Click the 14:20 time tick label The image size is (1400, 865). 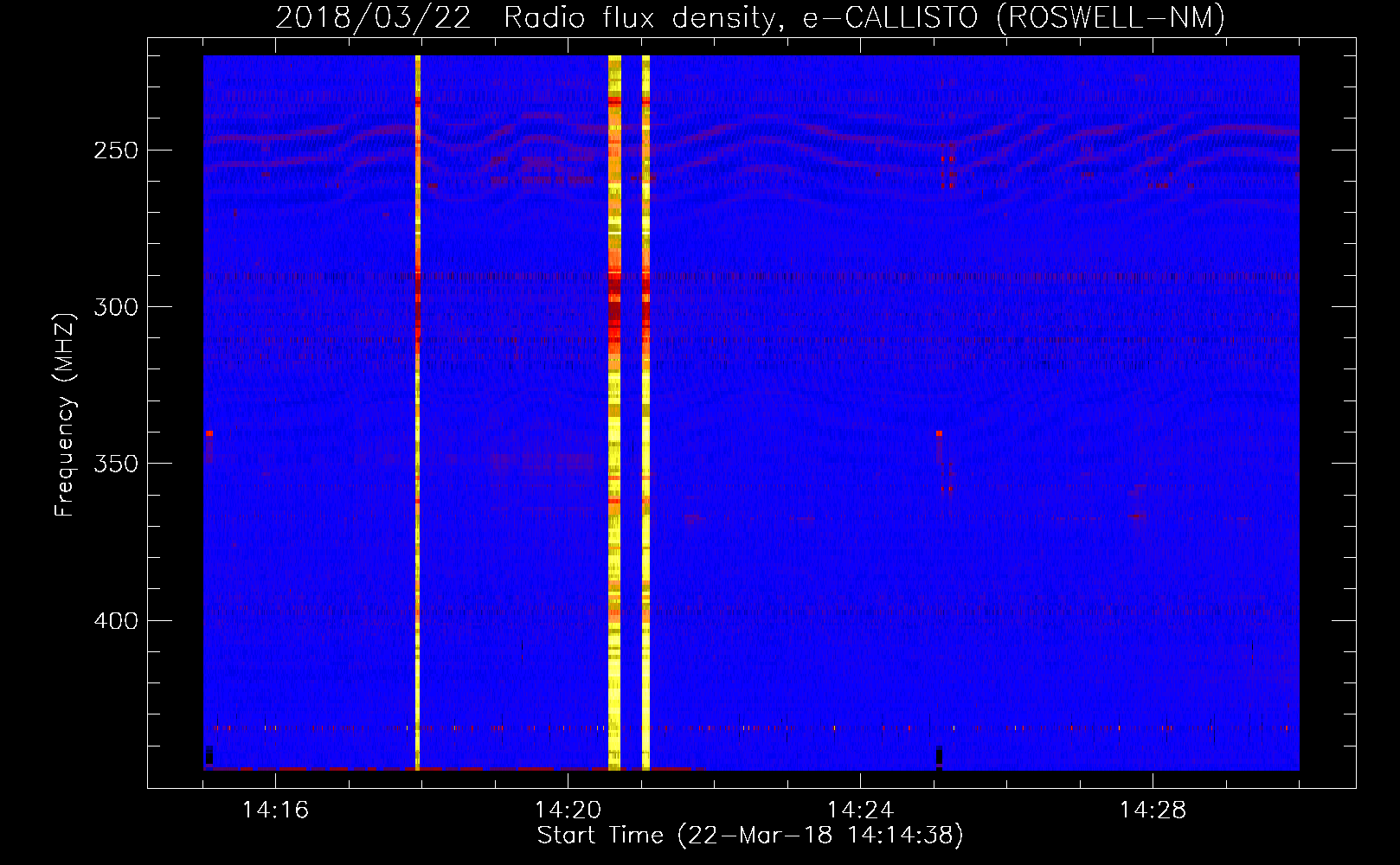[568, 810]
